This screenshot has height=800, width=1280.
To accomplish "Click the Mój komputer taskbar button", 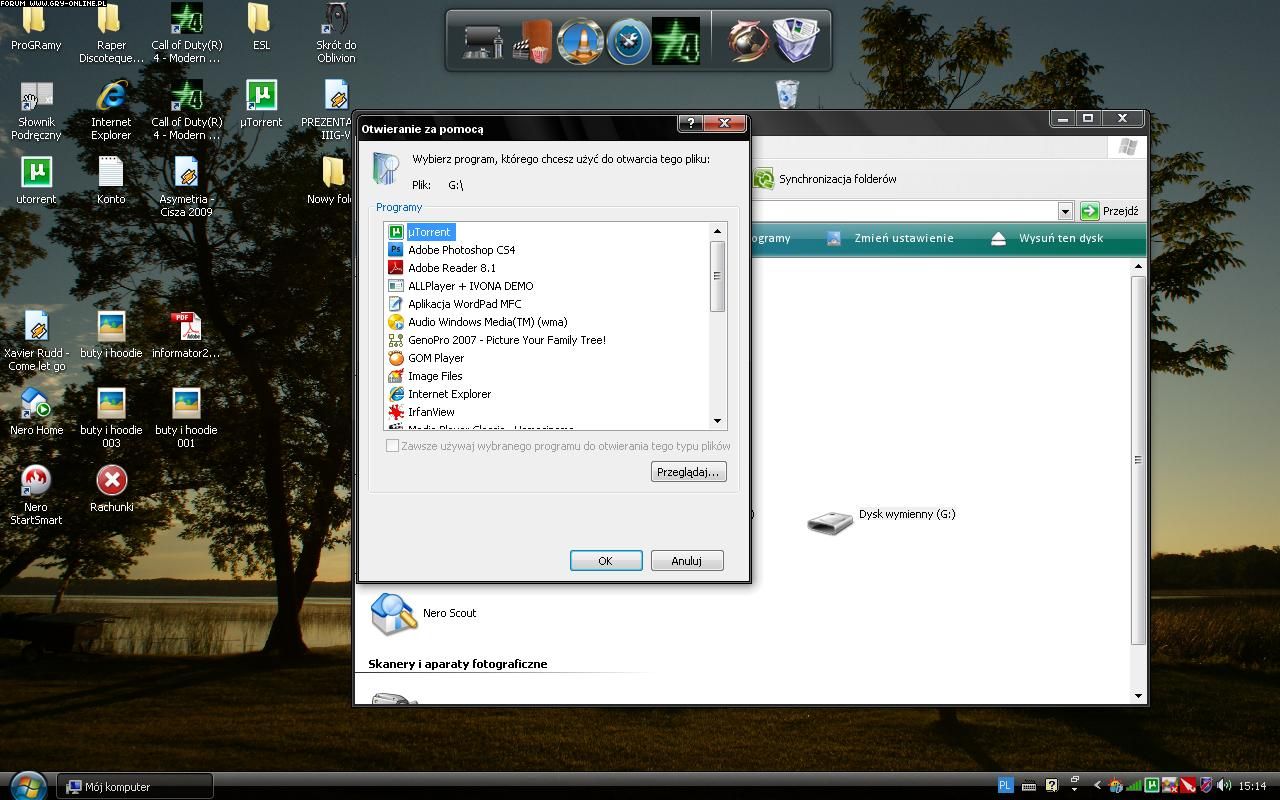I will (x=134, y=787).
